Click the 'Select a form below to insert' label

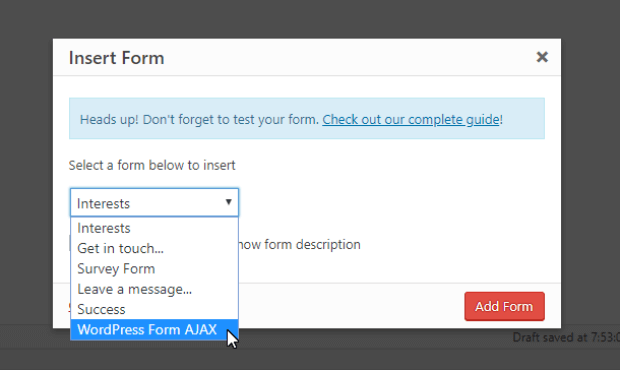point(152,165)
